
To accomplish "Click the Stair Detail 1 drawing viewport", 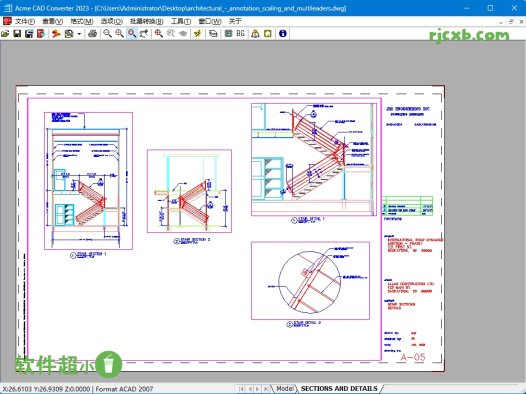I will coord(314,160).
